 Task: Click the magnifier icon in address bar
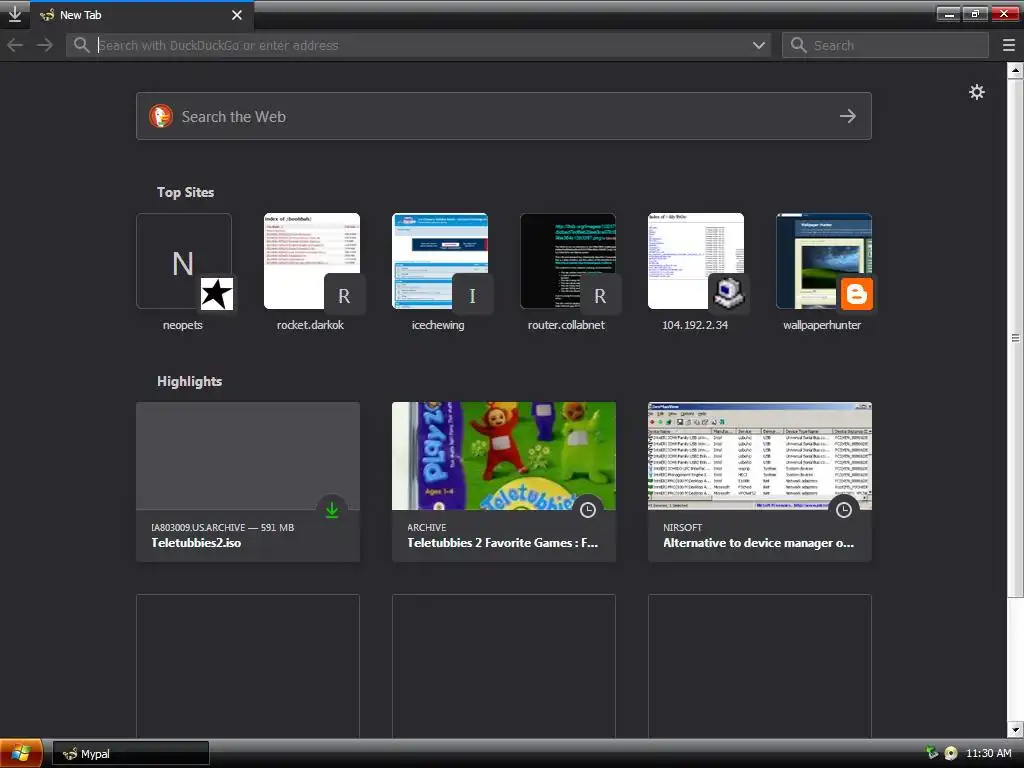coord(81,45)
